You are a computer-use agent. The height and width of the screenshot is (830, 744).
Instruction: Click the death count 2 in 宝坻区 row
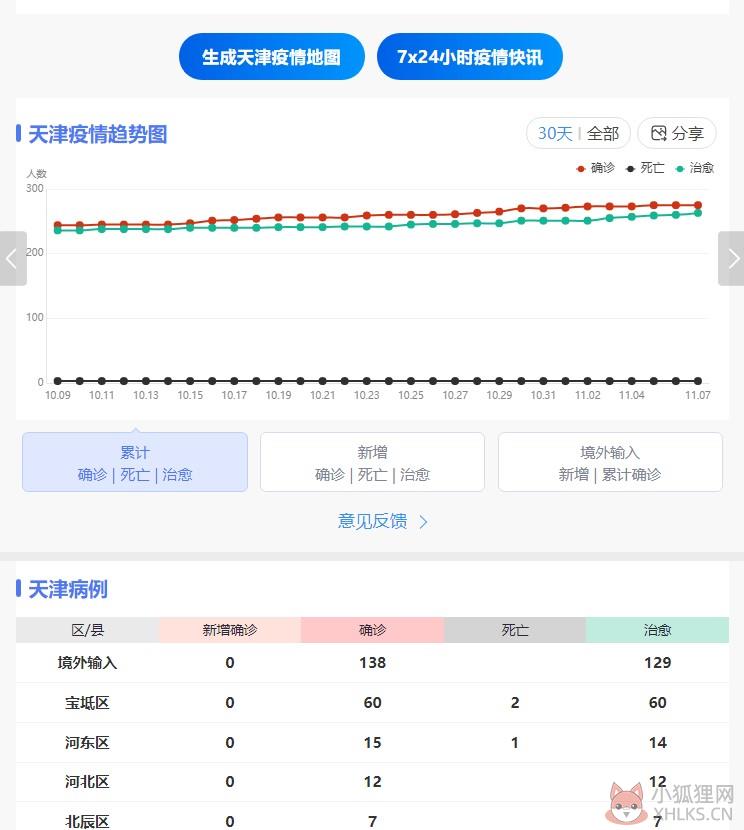pyautogui.click(x=515, y=703)
